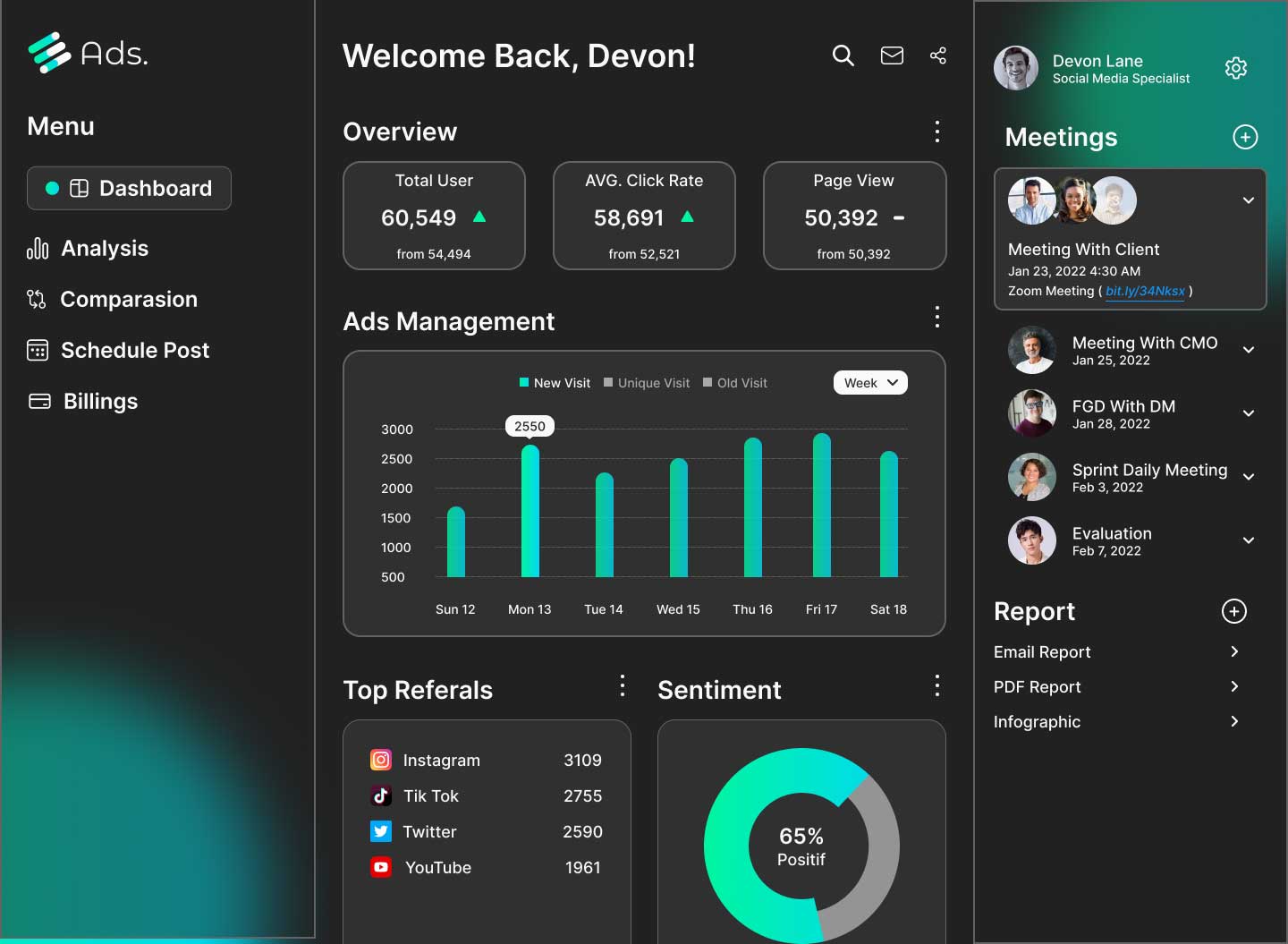
Task: Open the Infographic entry
Action: (x=1116, y=721)
